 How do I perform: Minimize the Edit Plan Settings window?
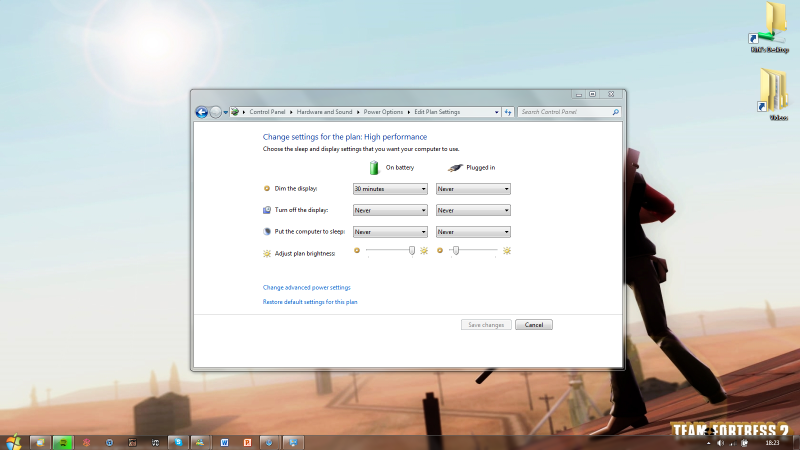pyautogui.click(x=579, y=94)
